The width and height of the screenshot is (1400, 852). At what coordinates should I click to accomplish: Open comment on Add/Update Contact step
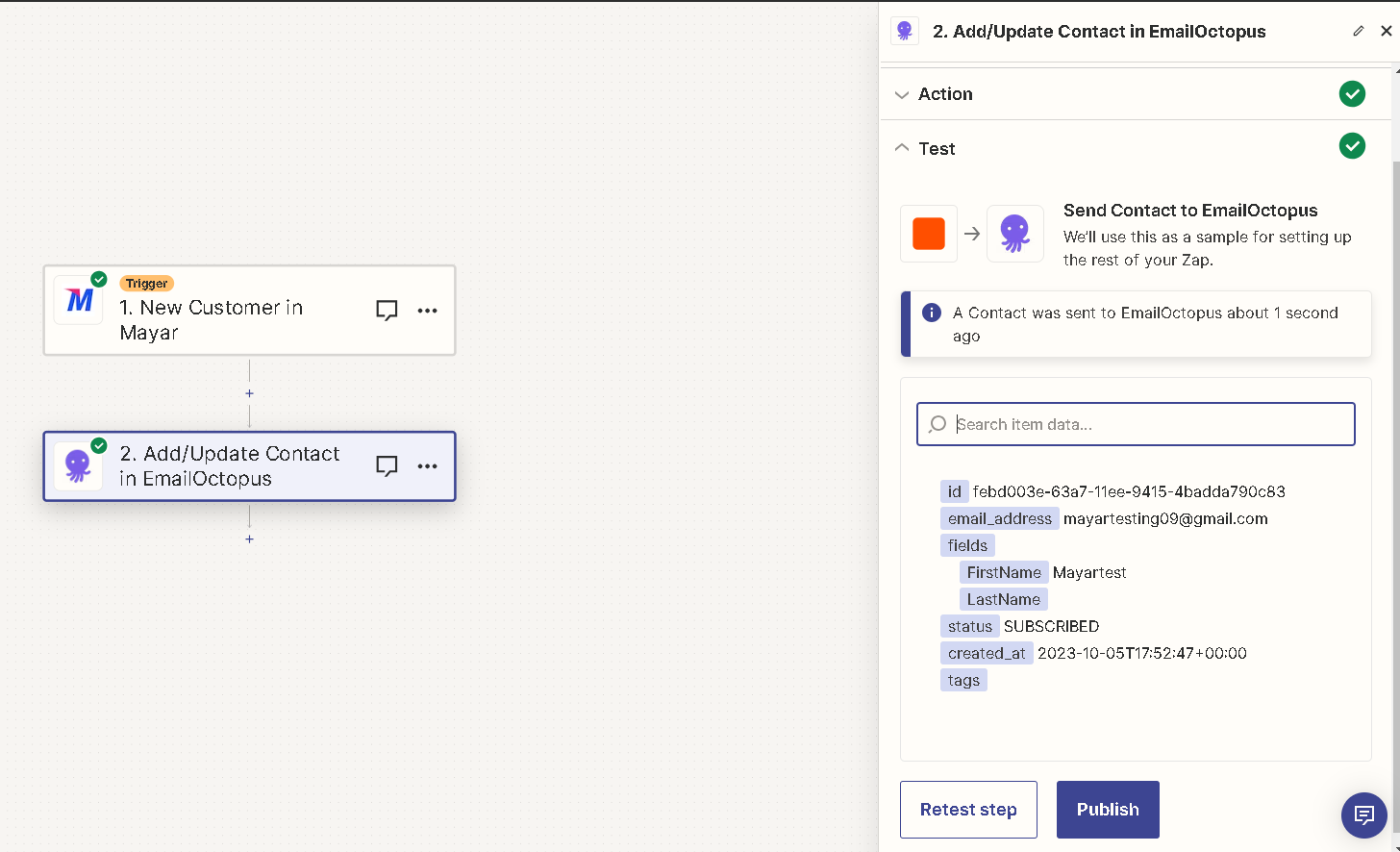click(x=387, y=466)
